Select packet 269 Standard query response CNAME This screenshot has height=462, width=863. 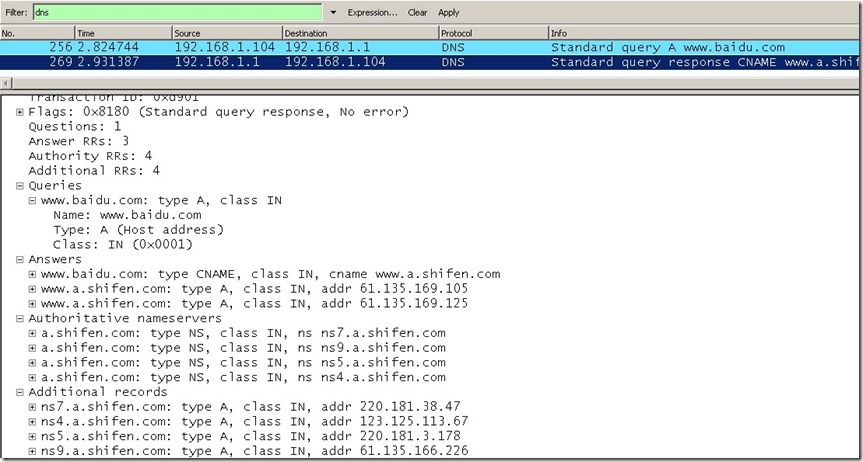(x=429, y=62)
